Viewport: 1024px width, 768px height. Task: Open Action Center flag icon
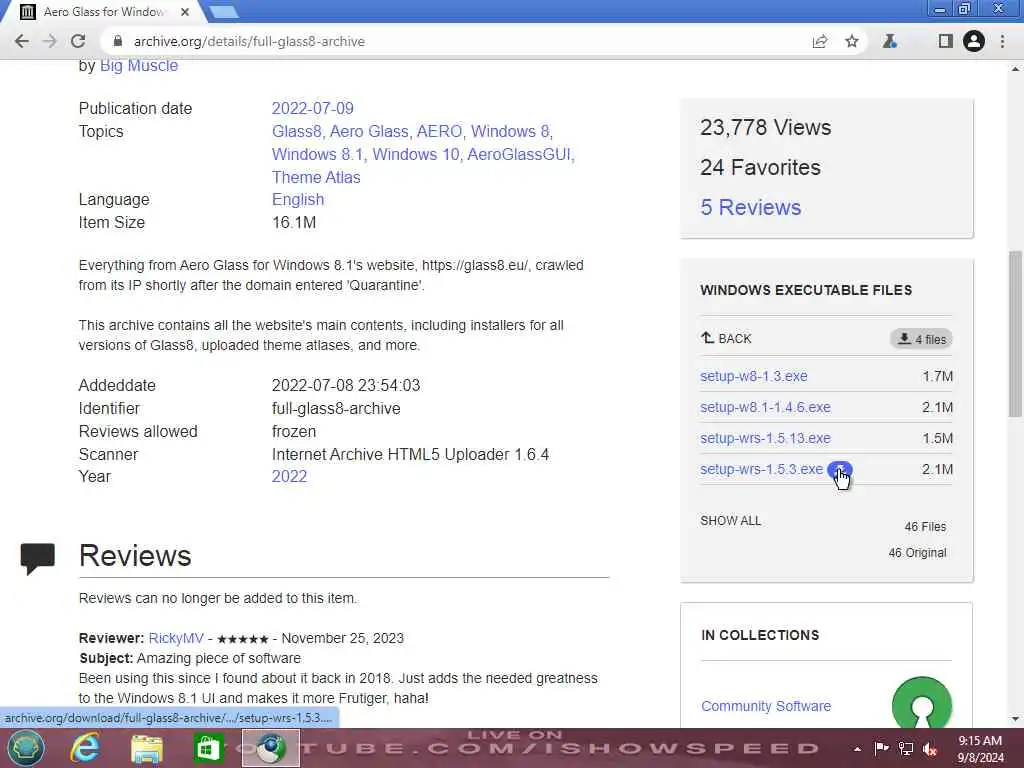pos(881,748)
